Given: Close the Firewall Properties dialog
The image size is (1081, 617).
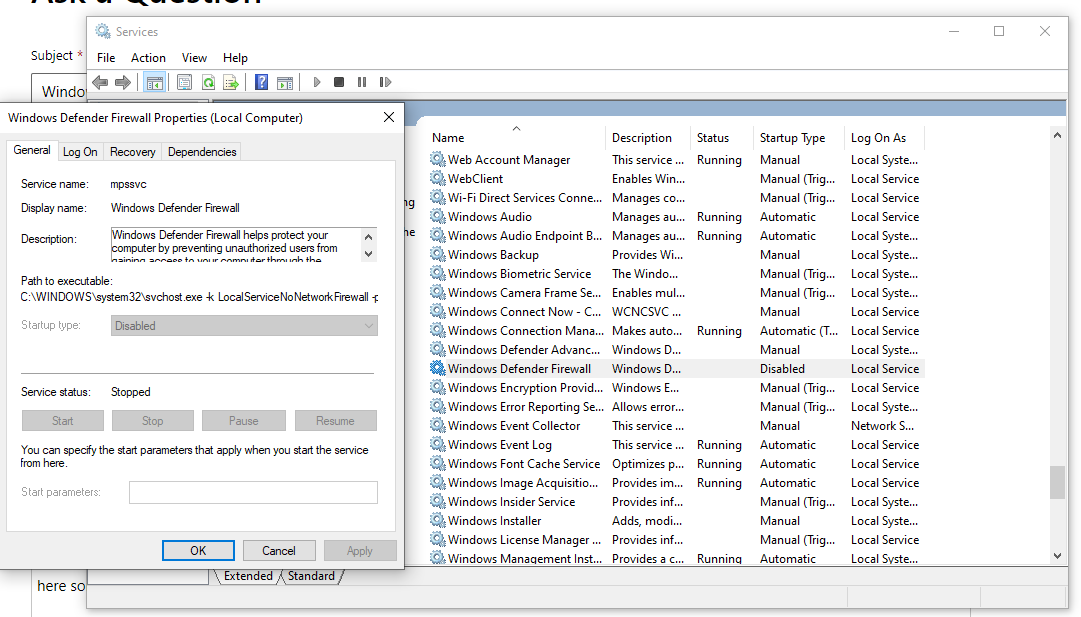Looking at the screenshot, I should [389, 117].
